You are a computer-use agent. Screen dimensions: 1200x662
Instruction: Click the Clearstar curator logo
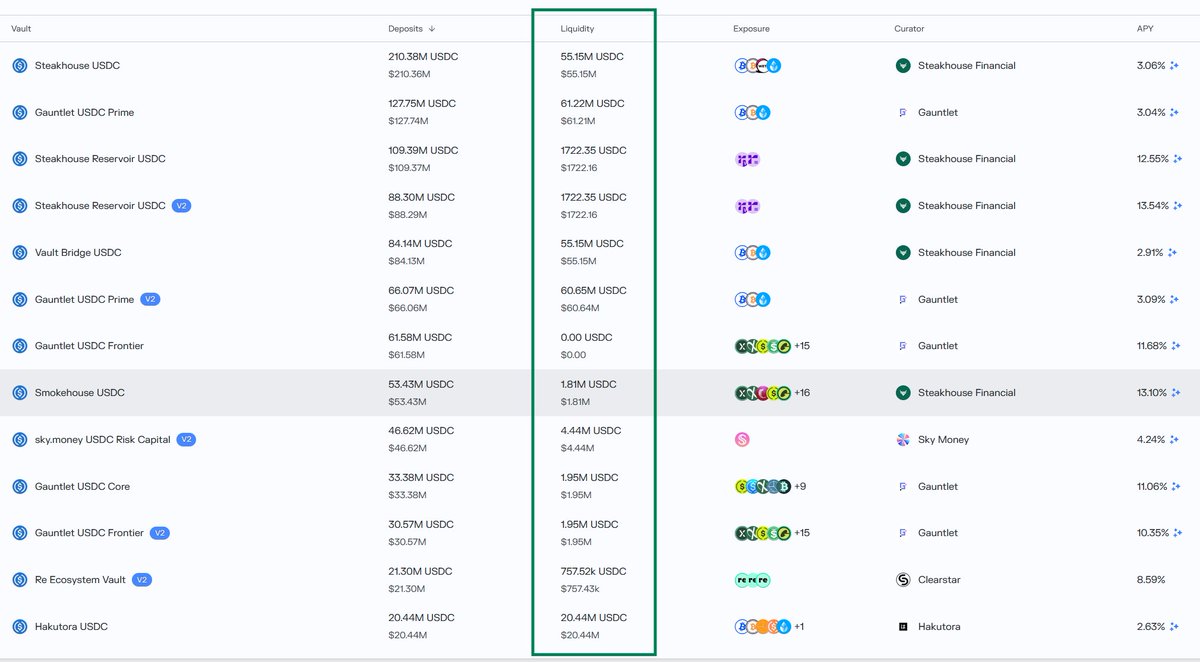click(x=903, y=580)
